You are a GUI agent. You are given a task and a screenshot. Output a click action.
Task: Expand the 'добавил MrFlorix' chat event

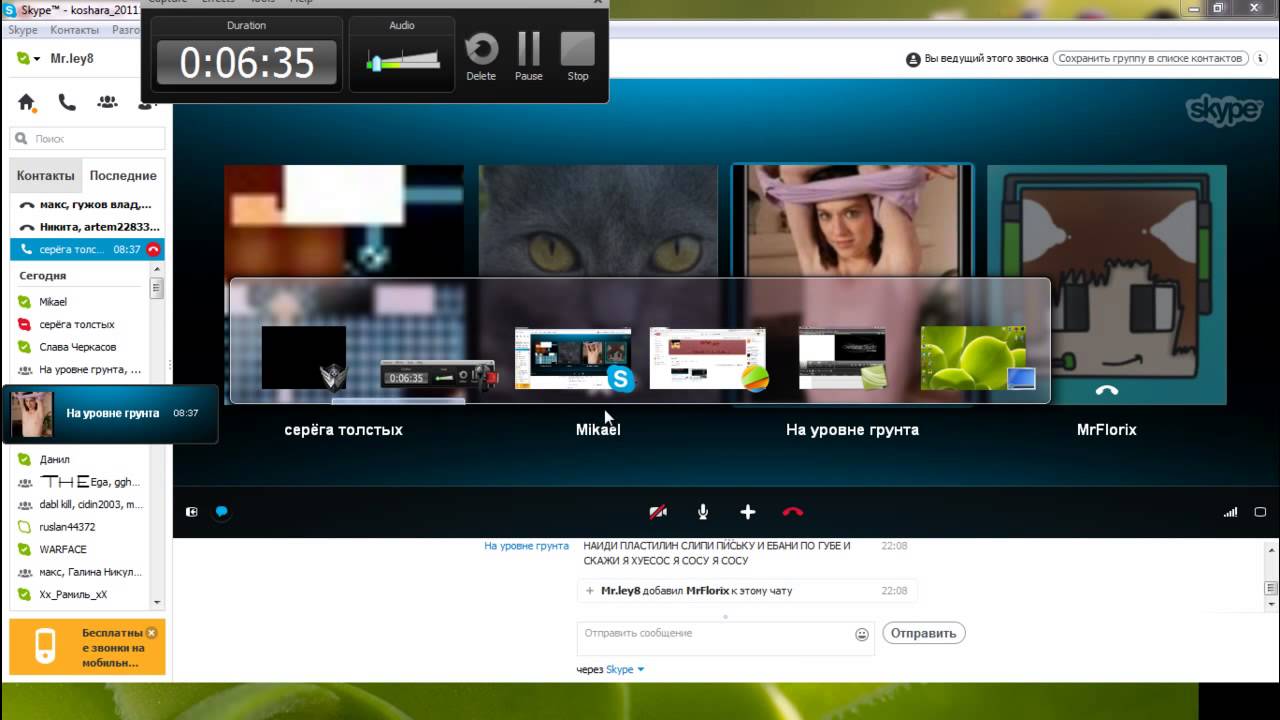click(591, 591)
